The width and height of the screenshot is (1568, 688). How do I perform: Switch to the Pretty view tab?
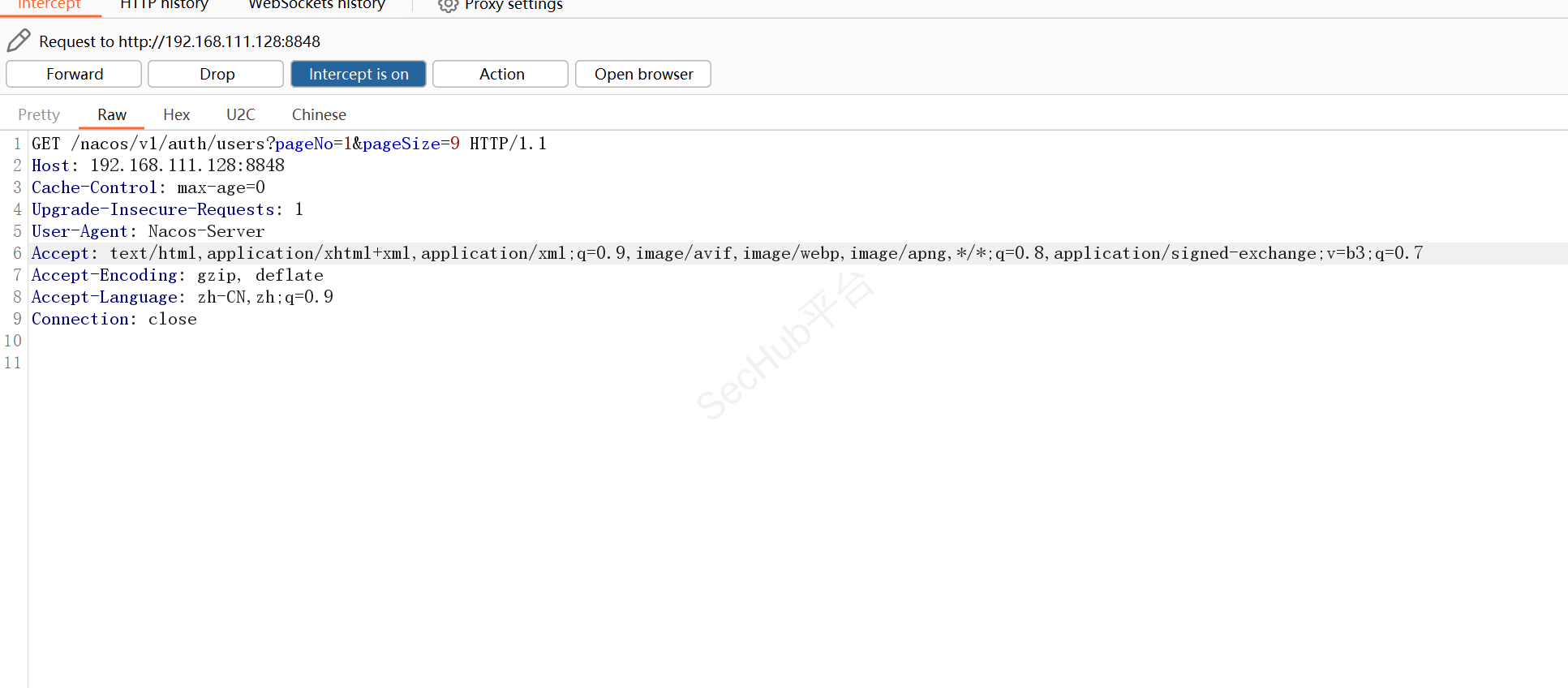[39, 114]
